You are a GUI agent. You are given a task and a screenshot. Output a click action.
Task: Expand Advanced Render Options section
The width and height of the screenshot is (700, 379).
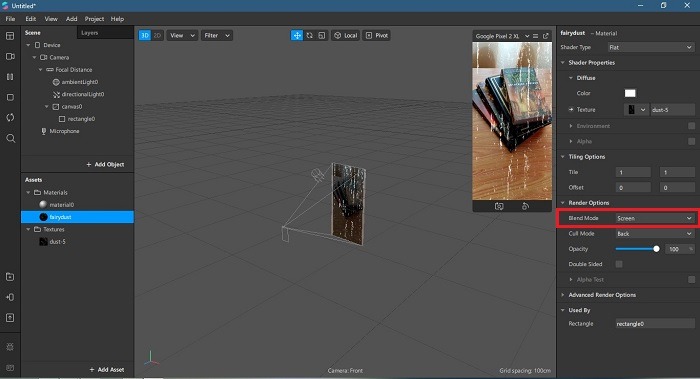coord(563,295)
